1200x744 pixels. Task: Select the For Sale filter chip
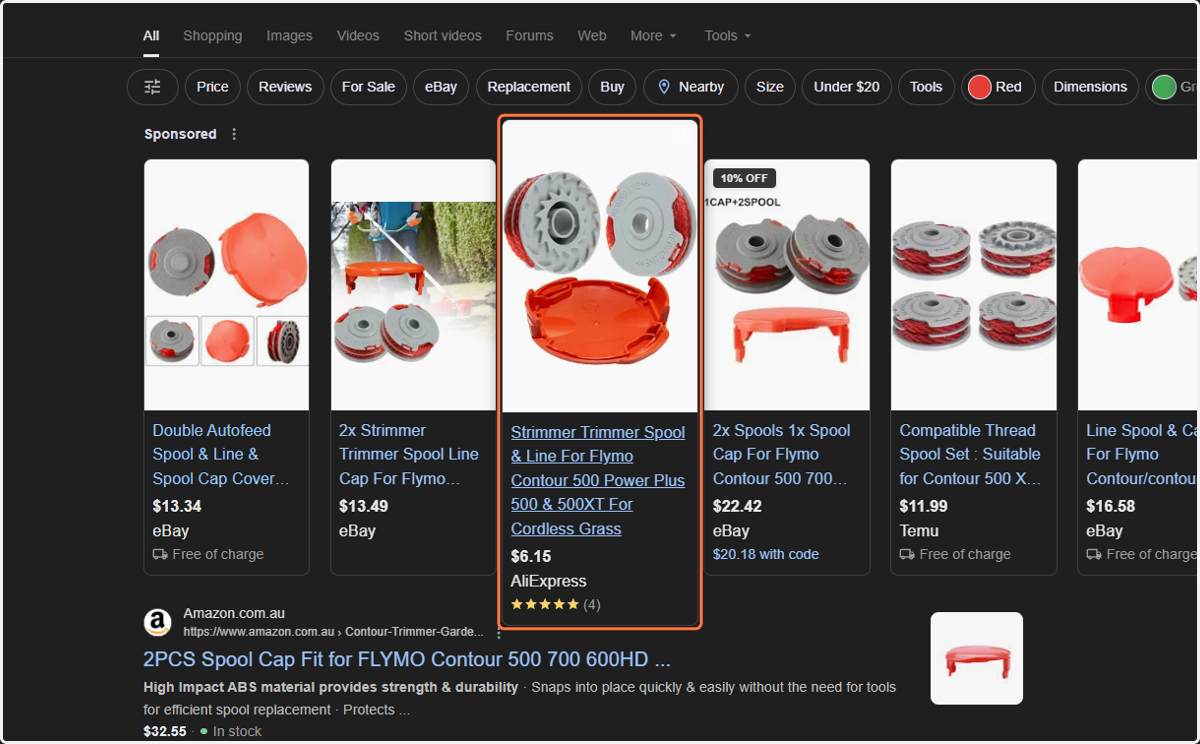(x=368, y=87)
